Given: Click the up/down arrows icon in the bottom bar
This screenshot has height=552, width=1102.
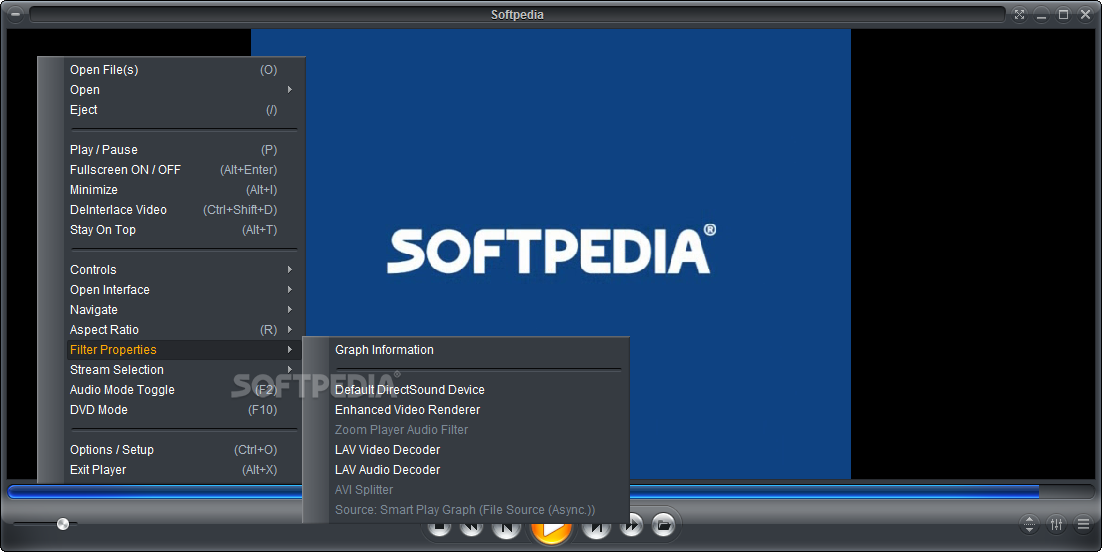Looking at the screenshot, I should 1030,525.
